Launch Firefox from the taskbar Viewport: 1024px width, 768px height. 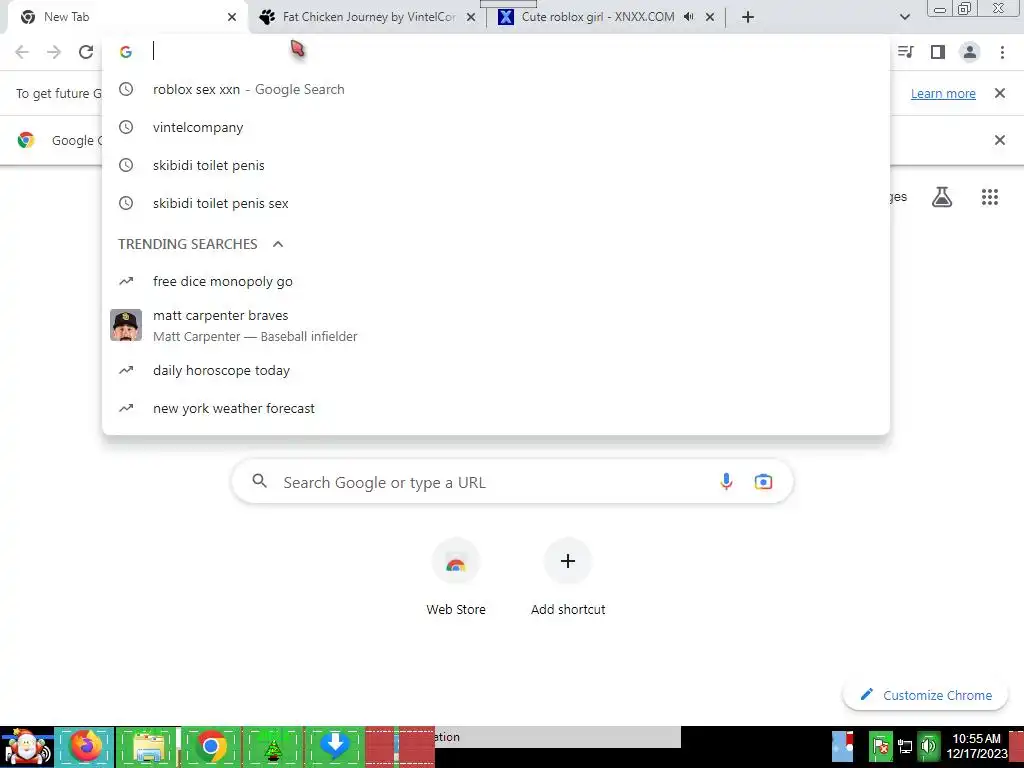tap(85, 746)
